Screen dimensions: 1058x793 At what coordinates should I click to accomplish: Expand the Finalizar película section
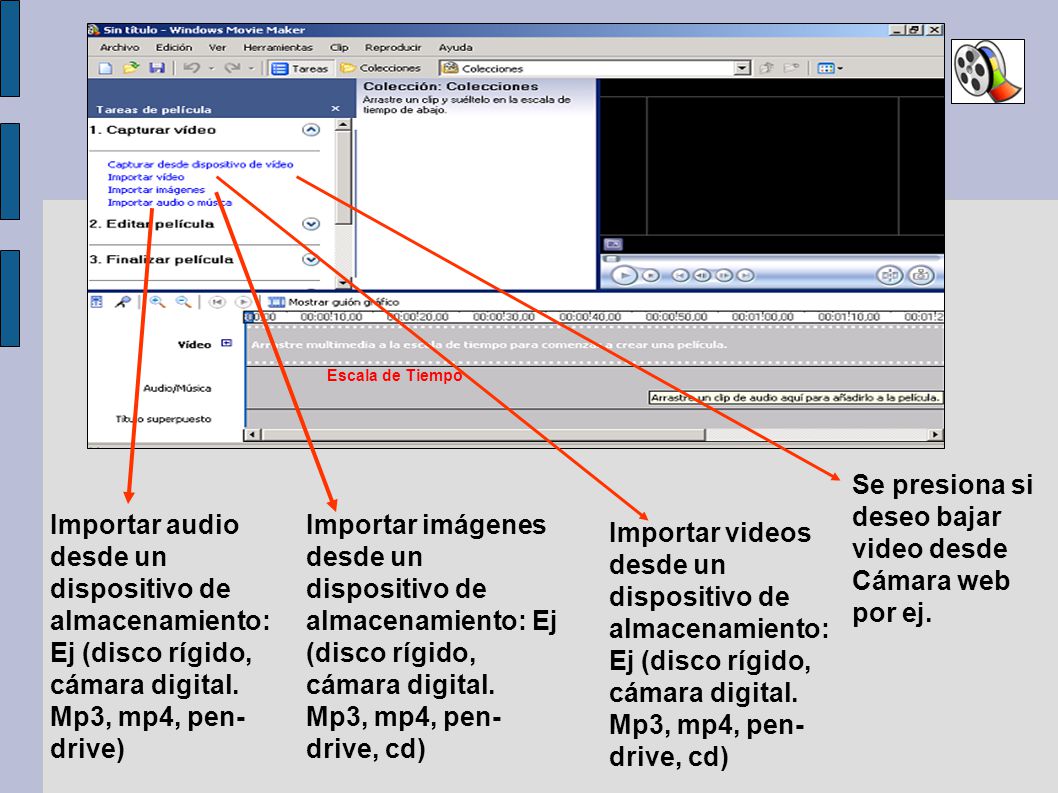(310, 259)
